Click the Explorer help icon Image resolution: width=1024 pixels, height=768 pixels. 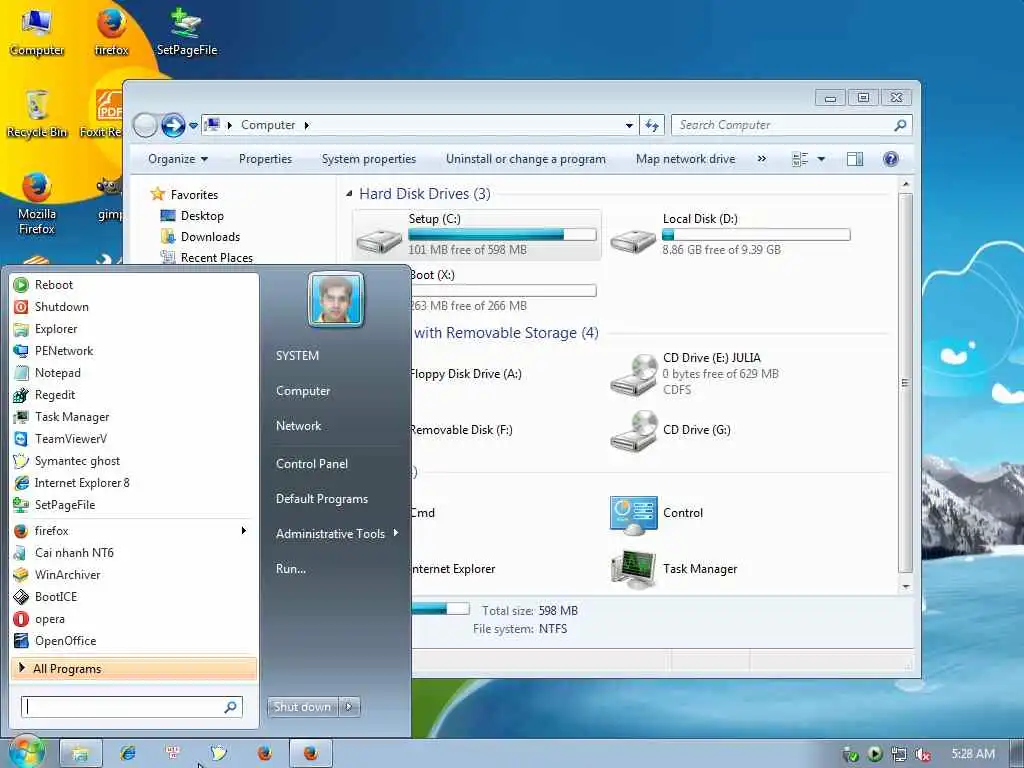890,159
